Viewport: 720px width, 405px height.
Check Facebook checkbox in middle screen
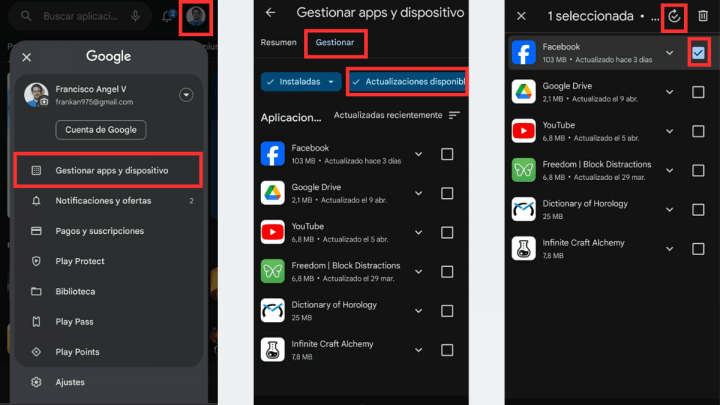[447, 154]
